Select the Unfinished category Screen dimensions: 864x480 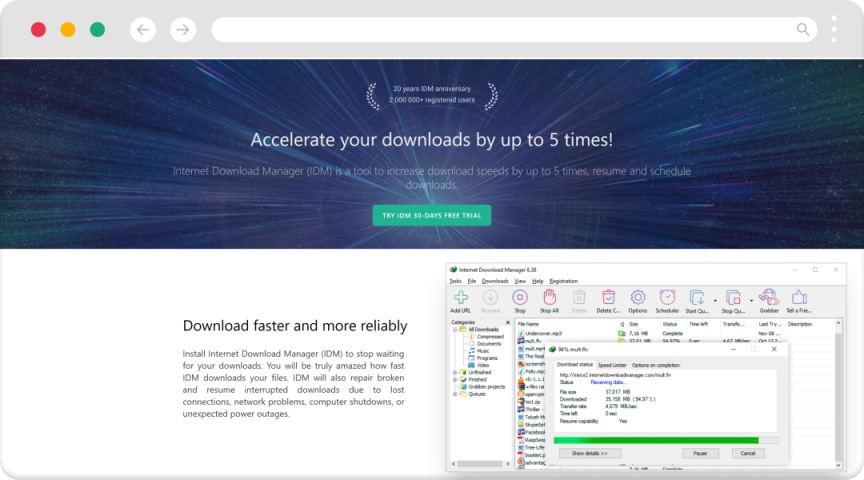point(479,373)
